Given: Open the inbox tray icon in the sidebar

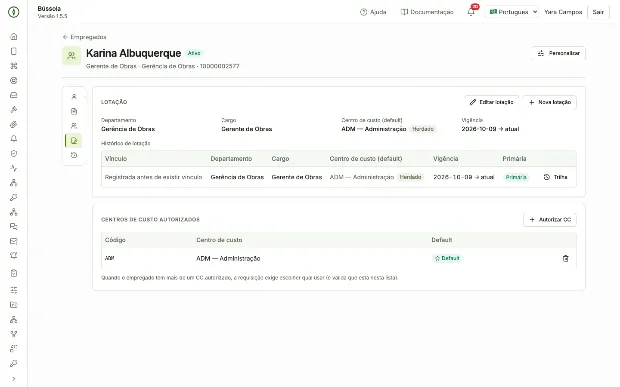Looking at the screenshot, I should 14,95.
